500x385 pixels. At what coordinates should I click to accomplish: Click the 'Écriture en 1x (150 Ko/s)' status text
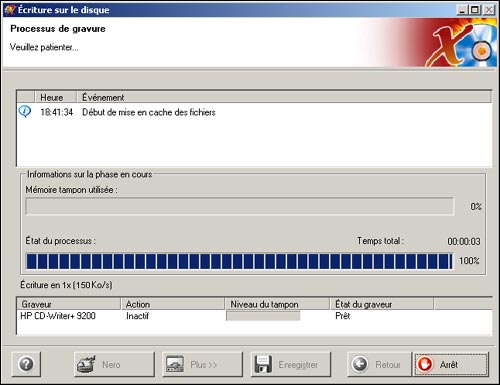click(66, 285)
